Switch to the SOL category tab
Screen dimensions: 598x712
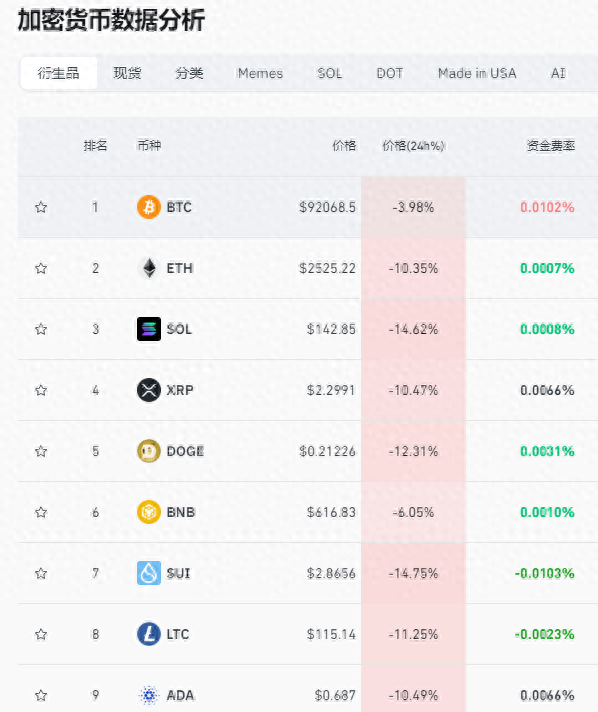pos(330,73)
